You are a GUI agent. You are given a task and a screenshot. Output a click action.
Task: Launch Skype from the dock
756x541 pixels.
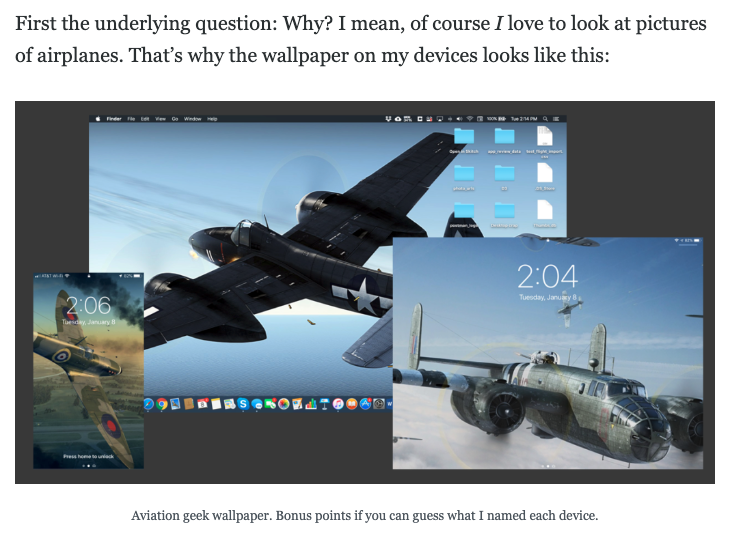[243, 404]
